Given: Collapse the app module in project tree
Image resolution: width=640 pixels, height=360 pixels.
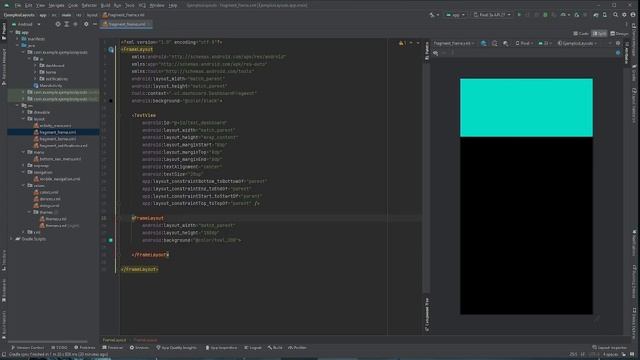Looking at the screenshot, I should coord(11,32).
